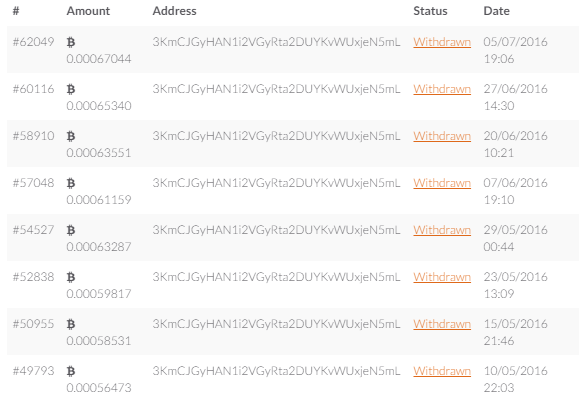588x402 pixels.
Task: Open Withdrawn link for transaction #62049
Action: pyautogui.click(x=442, y=42)
